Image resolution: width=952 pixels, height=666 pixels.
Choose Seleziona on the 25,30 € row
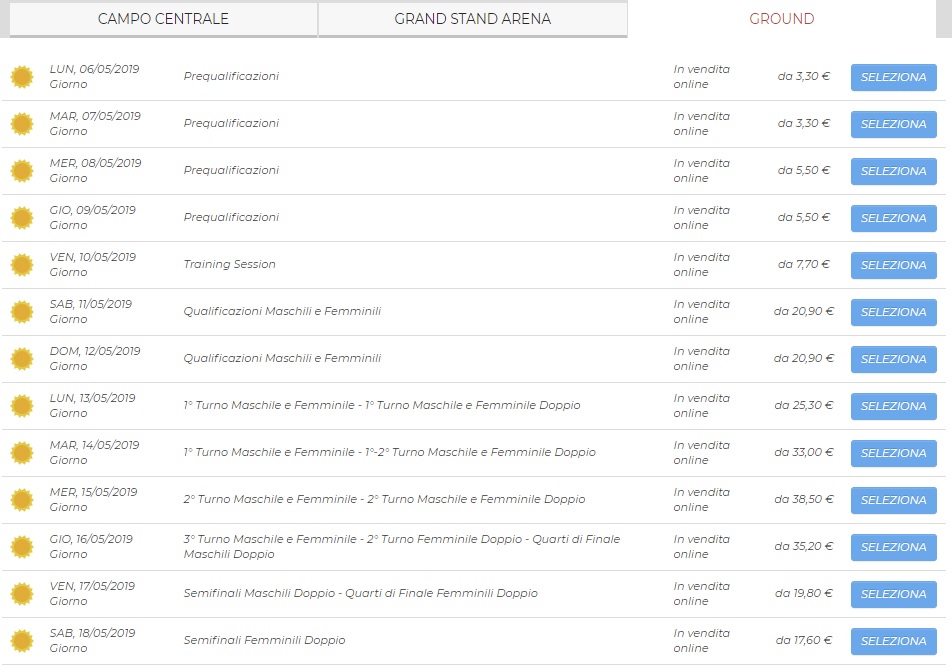(x=893, y=406)
